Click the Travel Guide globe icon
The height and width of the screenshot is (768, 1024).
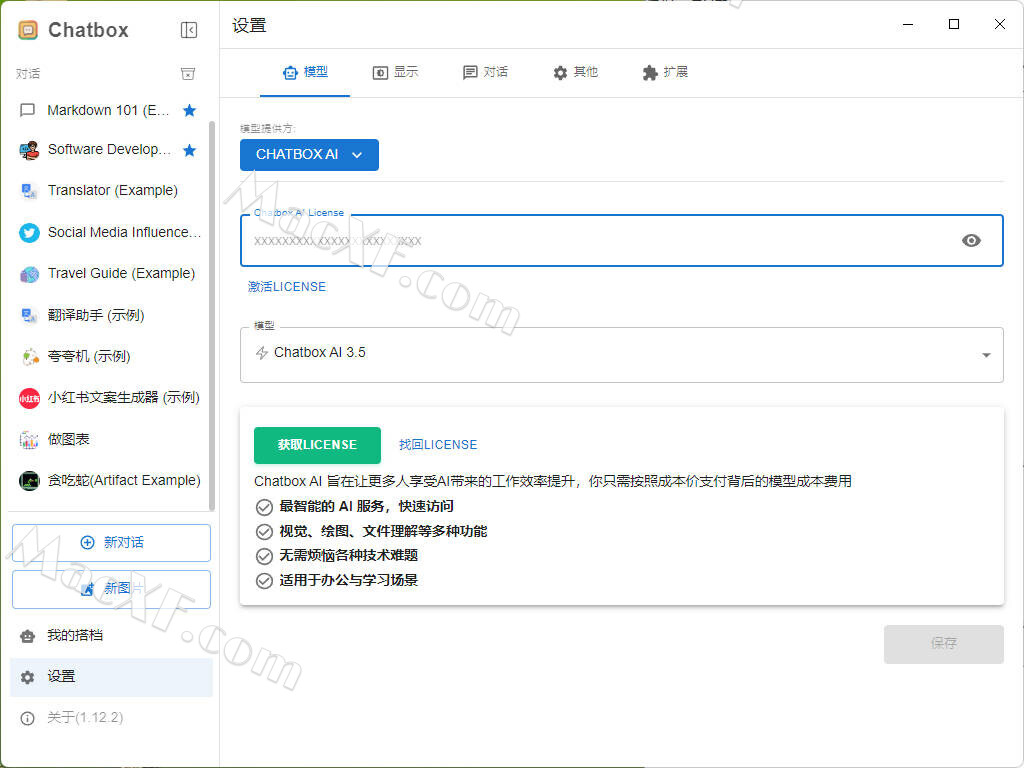pyautogui.click(x=29, y=274)
